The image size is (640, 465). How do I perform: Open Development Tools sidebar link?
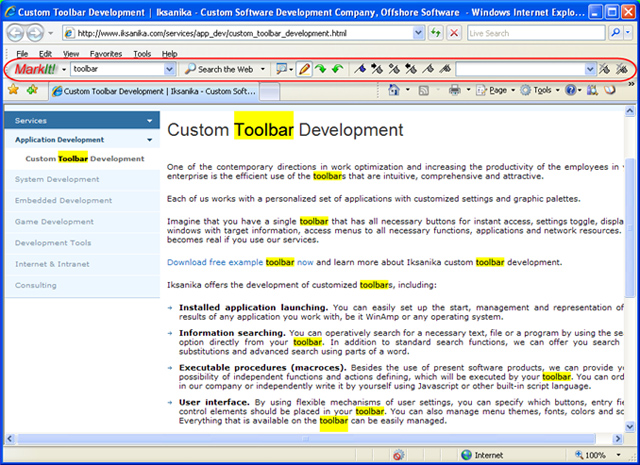coord(53,243)
